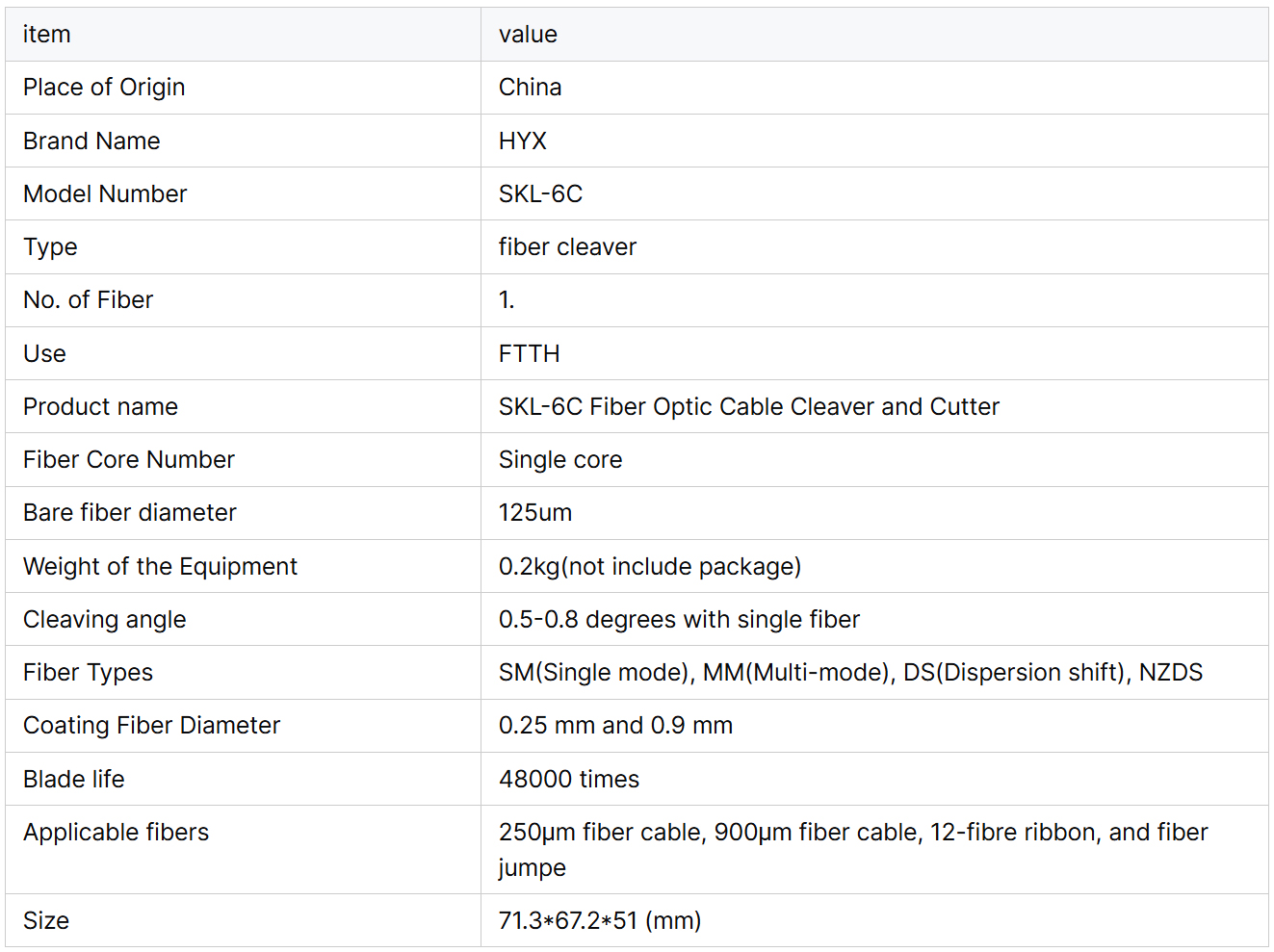Image resolution: width=1274 pixels, height=952 pixels.
Task: Select the 'Applicable fibers' row label
Action: pos(116,833)
